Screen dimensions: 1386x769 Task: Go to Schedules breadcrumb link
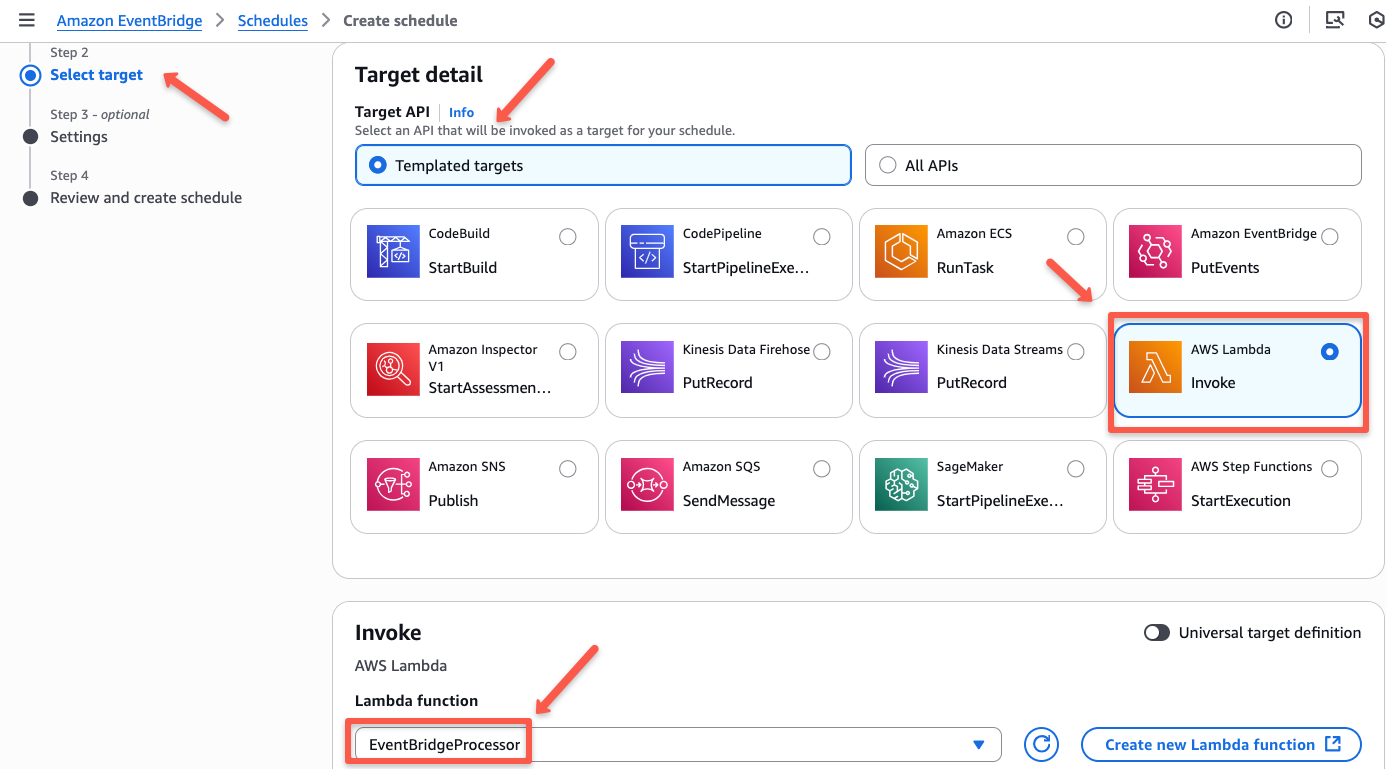tap(273, 21)
